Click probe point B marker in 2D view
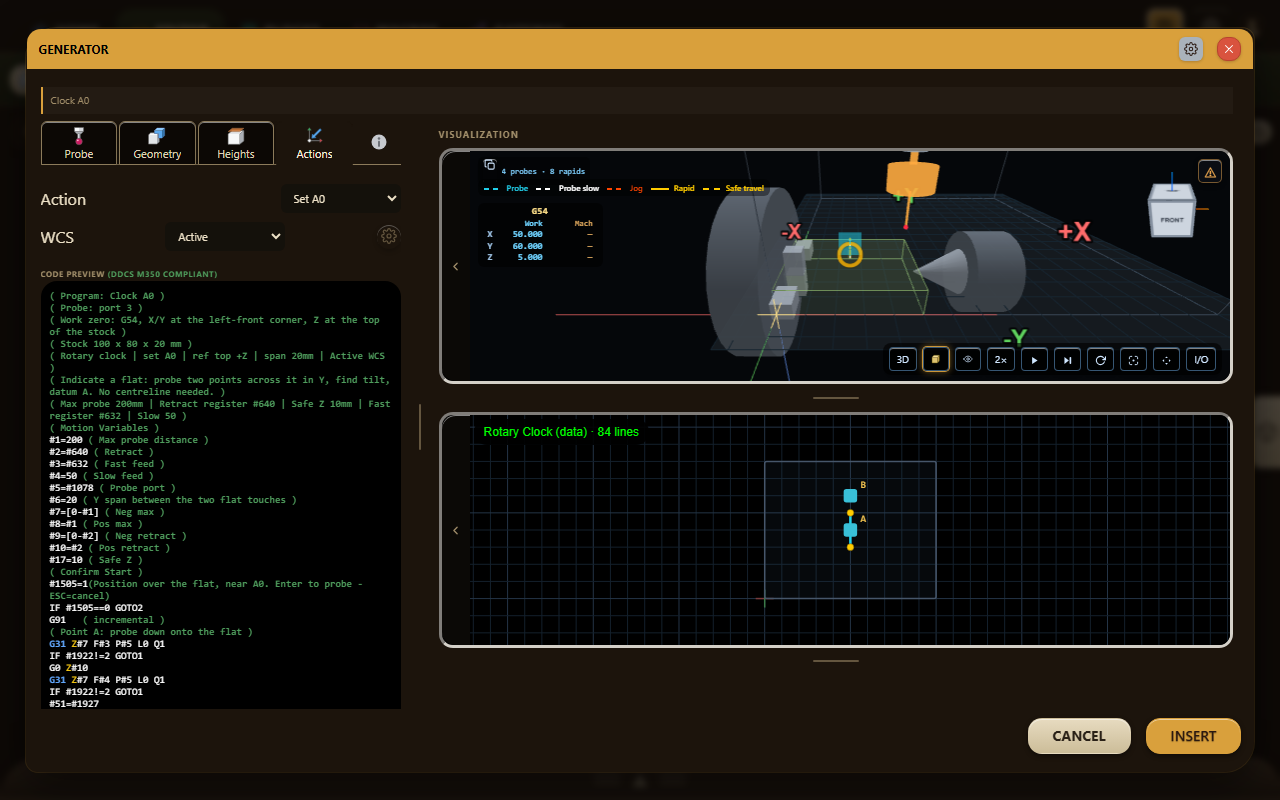Screen dimensions: 1280x800 (850, 495)
